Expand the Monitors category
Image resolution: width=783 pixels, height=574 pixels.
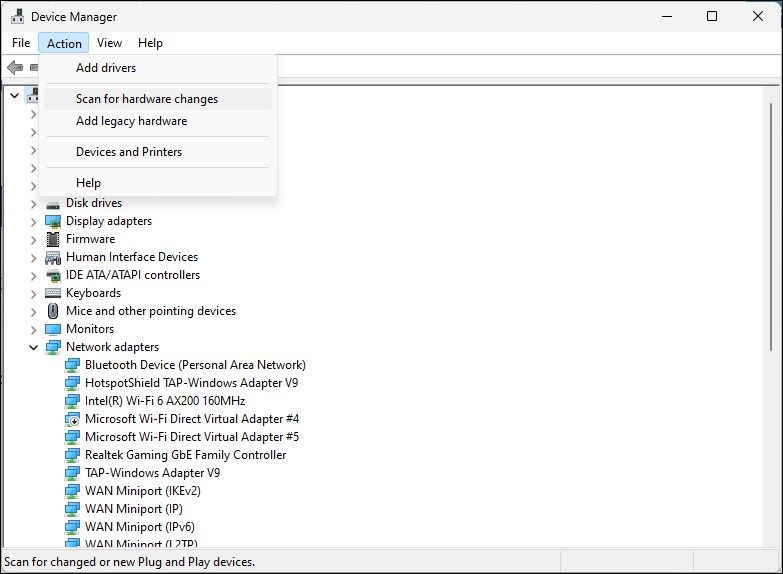(33, 329)
